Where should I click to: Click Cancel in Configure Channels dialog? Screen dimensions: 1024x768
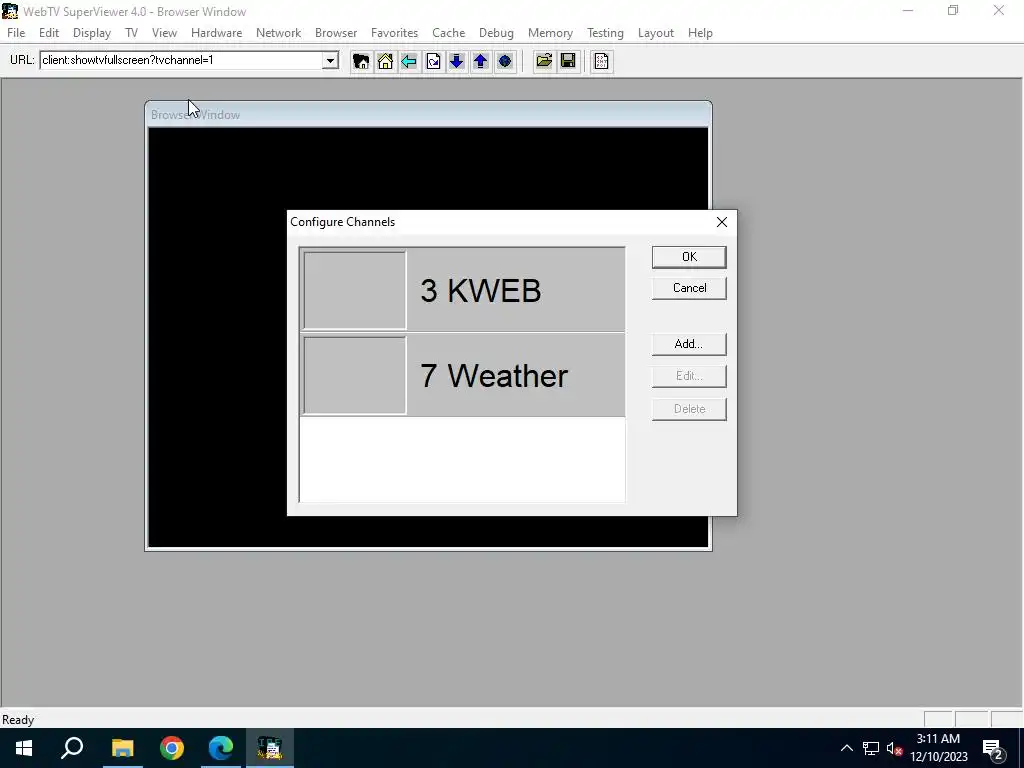tap(689, 288)
